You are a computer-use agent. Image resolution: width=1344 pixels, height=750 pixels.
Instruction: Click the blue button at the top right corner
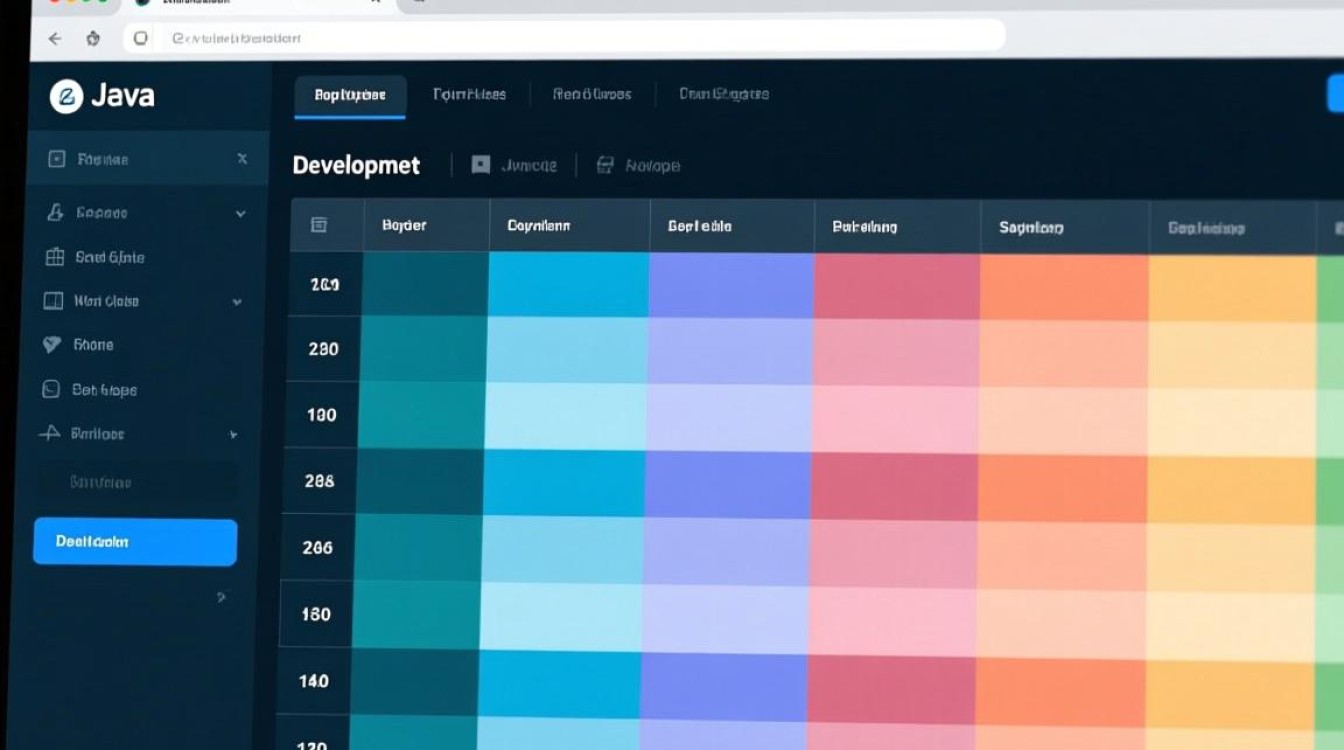(1334, 93)
